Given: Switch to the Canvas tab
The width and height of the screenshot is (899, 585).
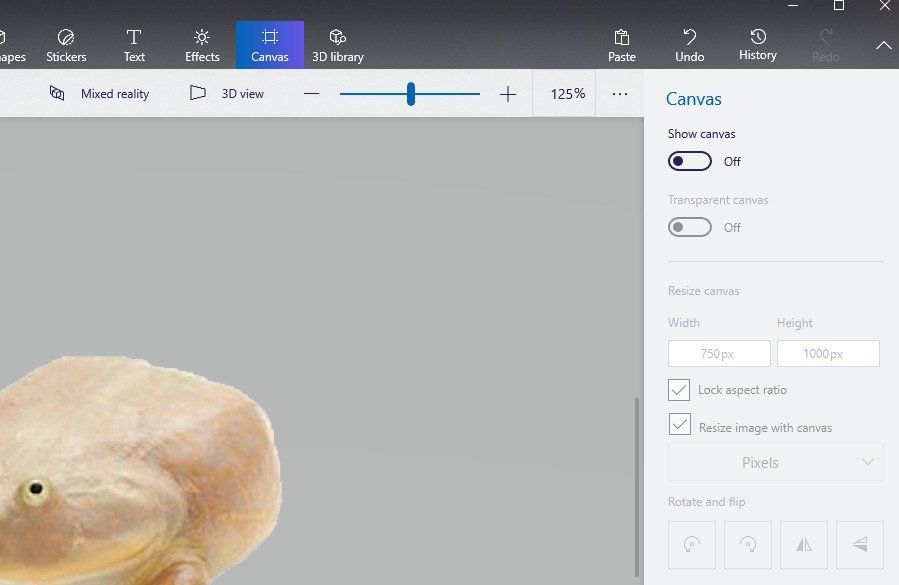Looking at the screenshot, I should [x=269, y=44].
